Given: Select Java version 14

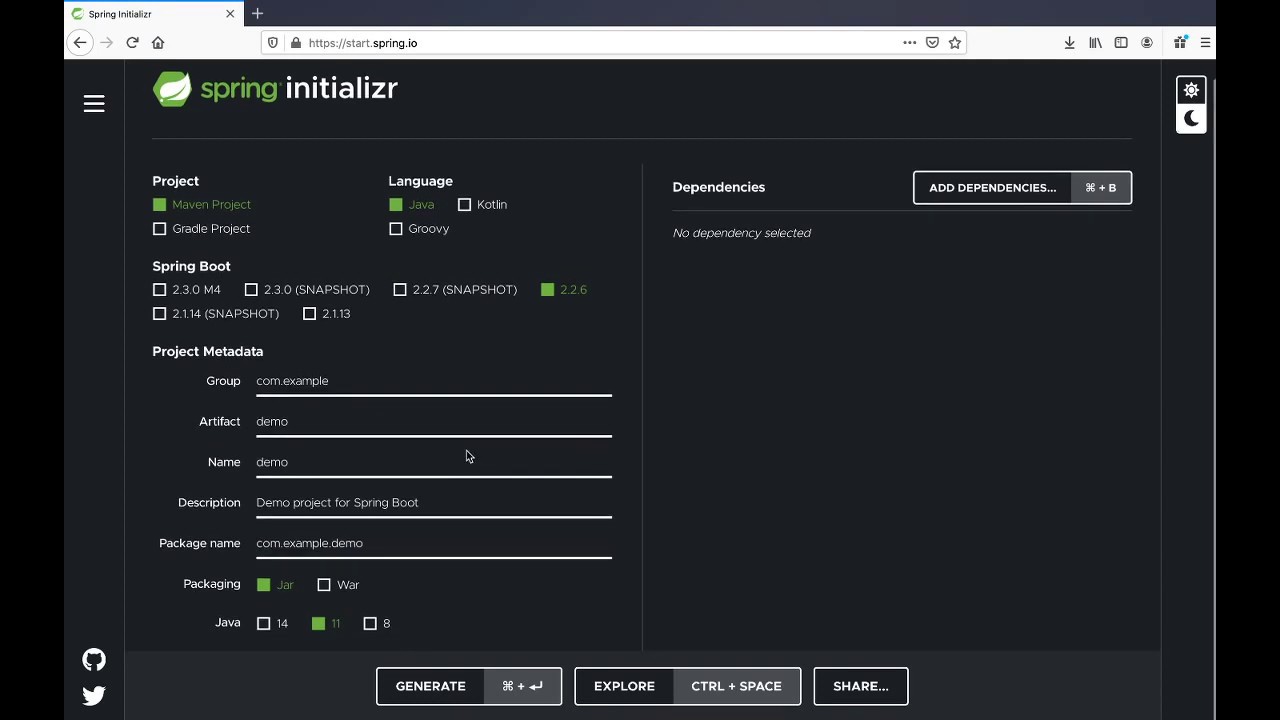Looking at the screenshot, I should click(273, 624).
